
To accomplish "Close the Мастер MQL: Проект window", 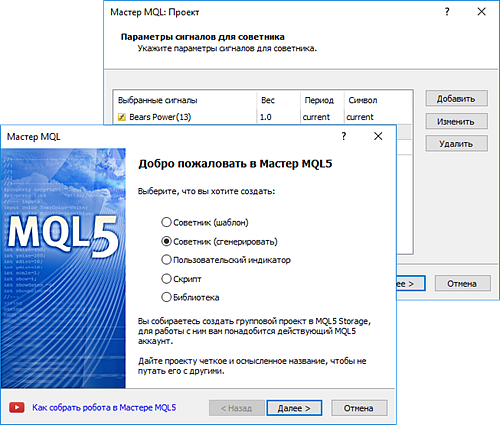I will [x=481, y=12].
